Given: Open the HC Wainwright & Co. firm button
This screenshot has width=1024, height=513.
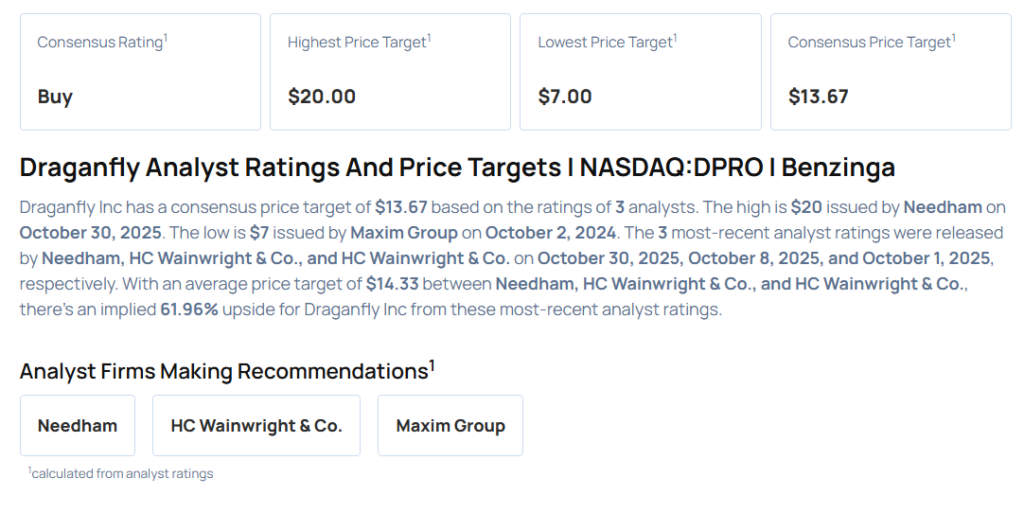Looking at the screenshot, I should click(256, 425).
